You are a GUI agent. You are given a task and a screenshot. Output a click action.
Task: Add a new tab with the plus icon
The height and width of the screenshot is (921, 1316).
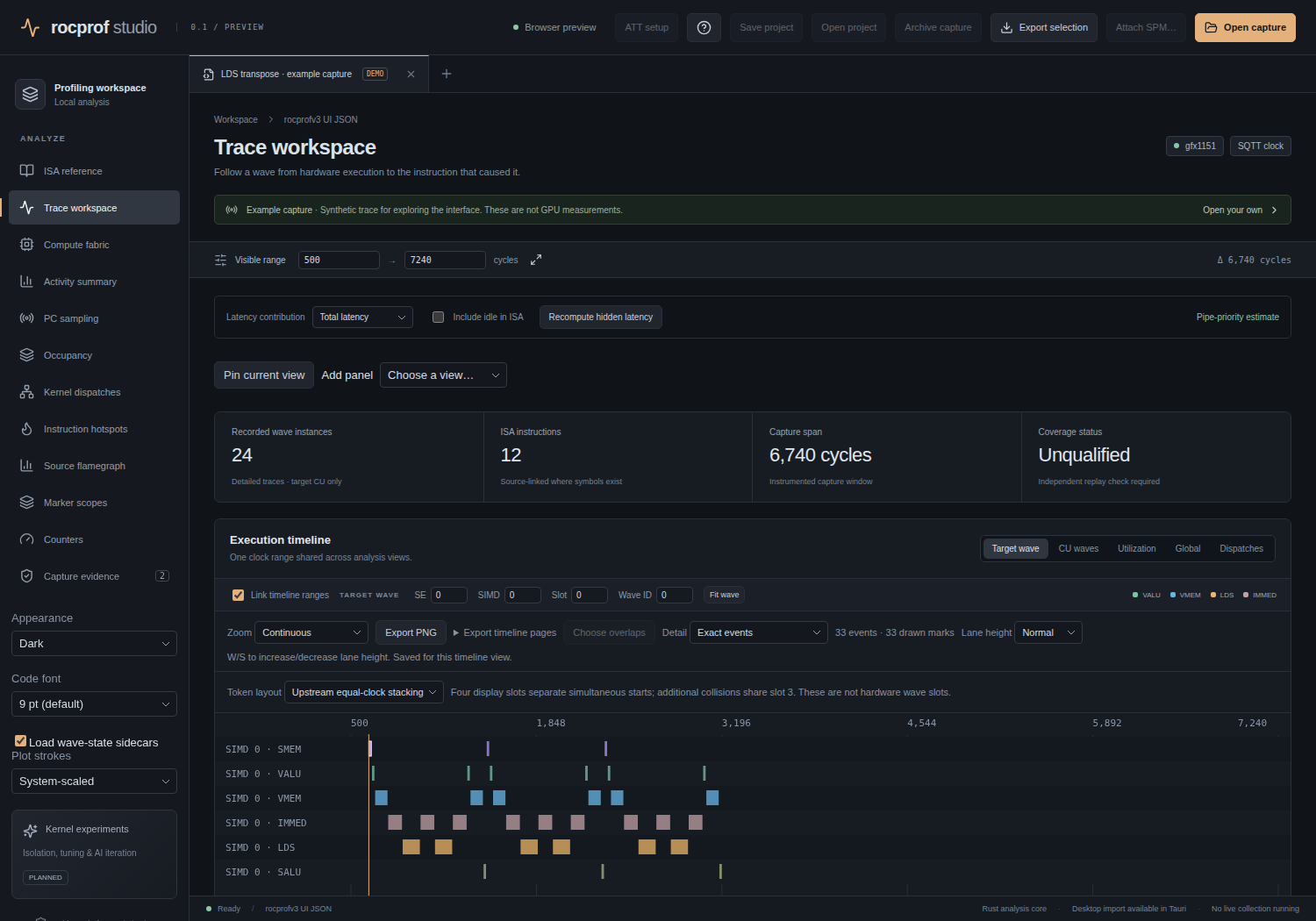tap(447, 74)
